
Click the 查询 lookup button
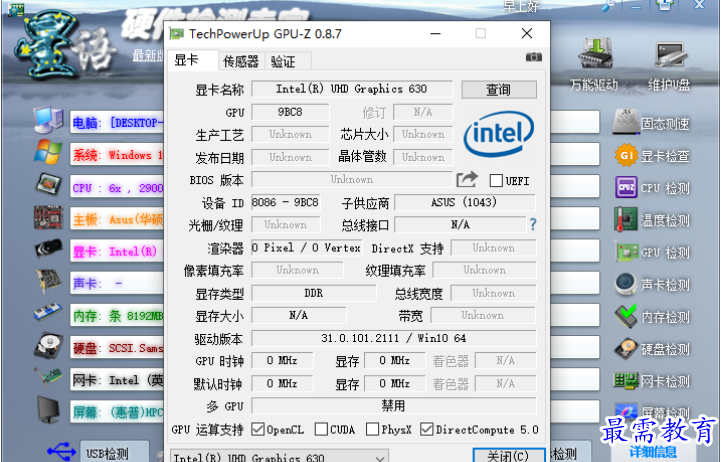pyautogui.click(x=499, y=90)
